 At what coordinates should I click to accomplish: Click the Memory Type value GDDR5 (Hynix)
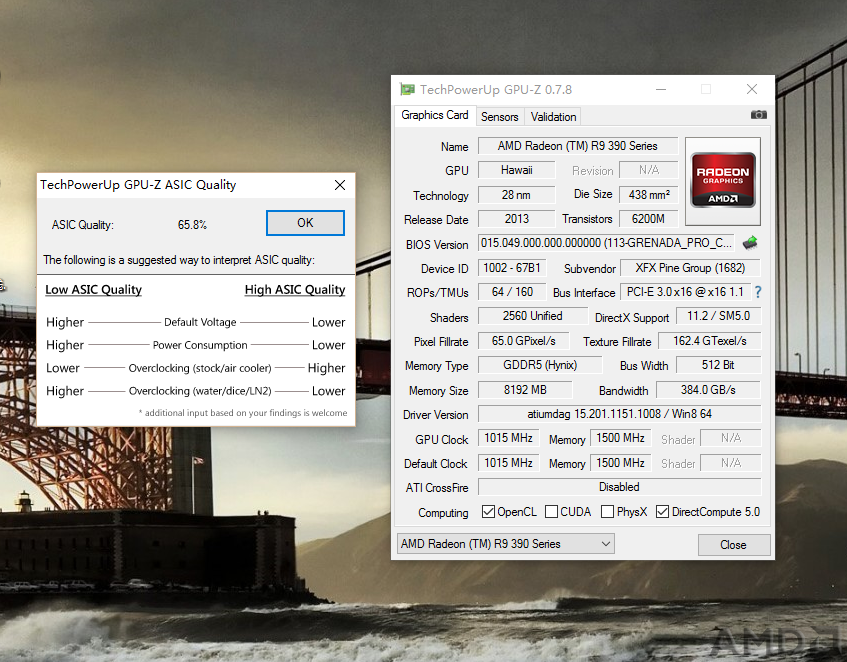tap(540, 365)
